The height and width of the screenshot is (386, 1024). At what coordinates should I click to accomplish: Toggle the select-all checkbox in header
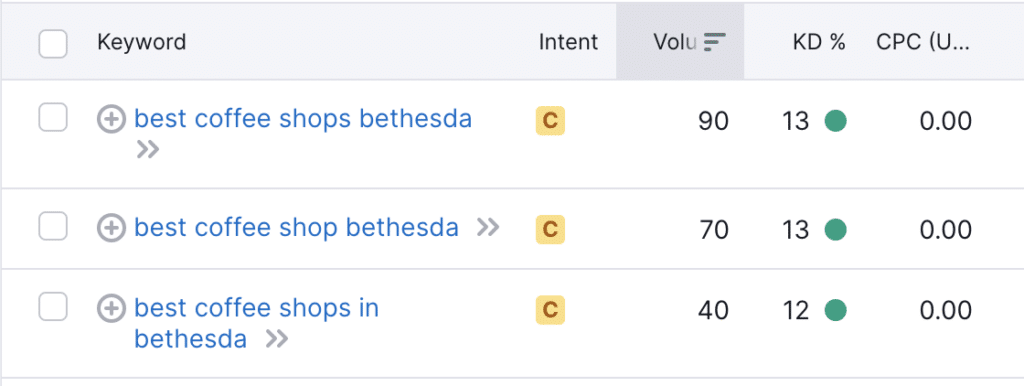53,44
